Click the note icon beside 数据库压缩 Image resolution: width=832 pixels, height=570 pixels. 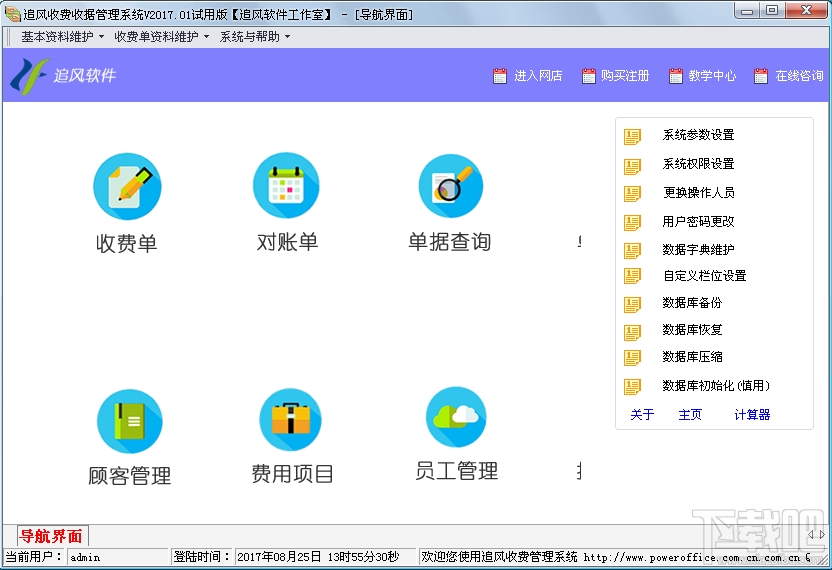click(632, 358)
